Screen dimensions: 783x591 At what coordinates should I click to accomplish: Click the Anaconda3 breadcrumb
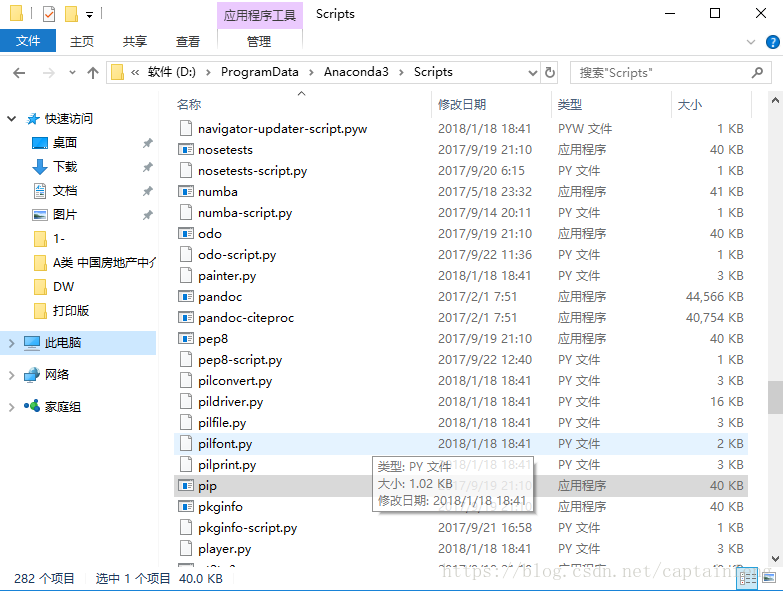(356, 72)
